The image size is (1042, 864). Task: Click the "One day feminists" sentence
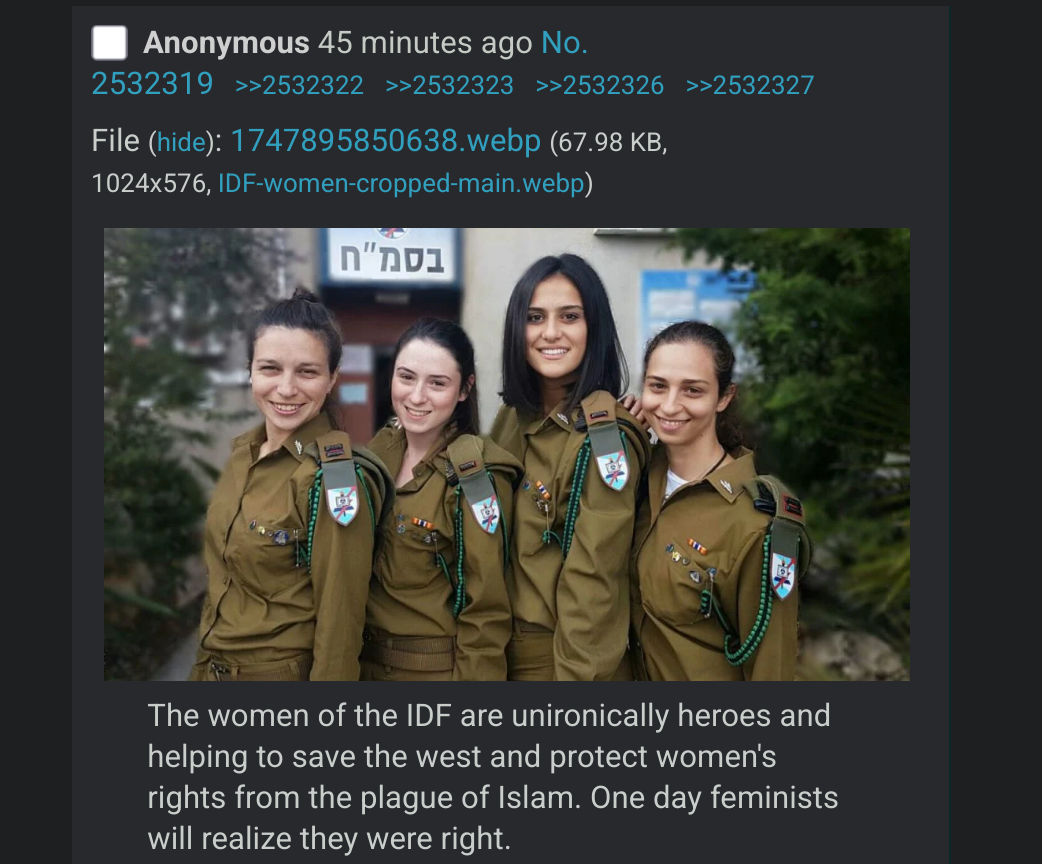[714, 798]
